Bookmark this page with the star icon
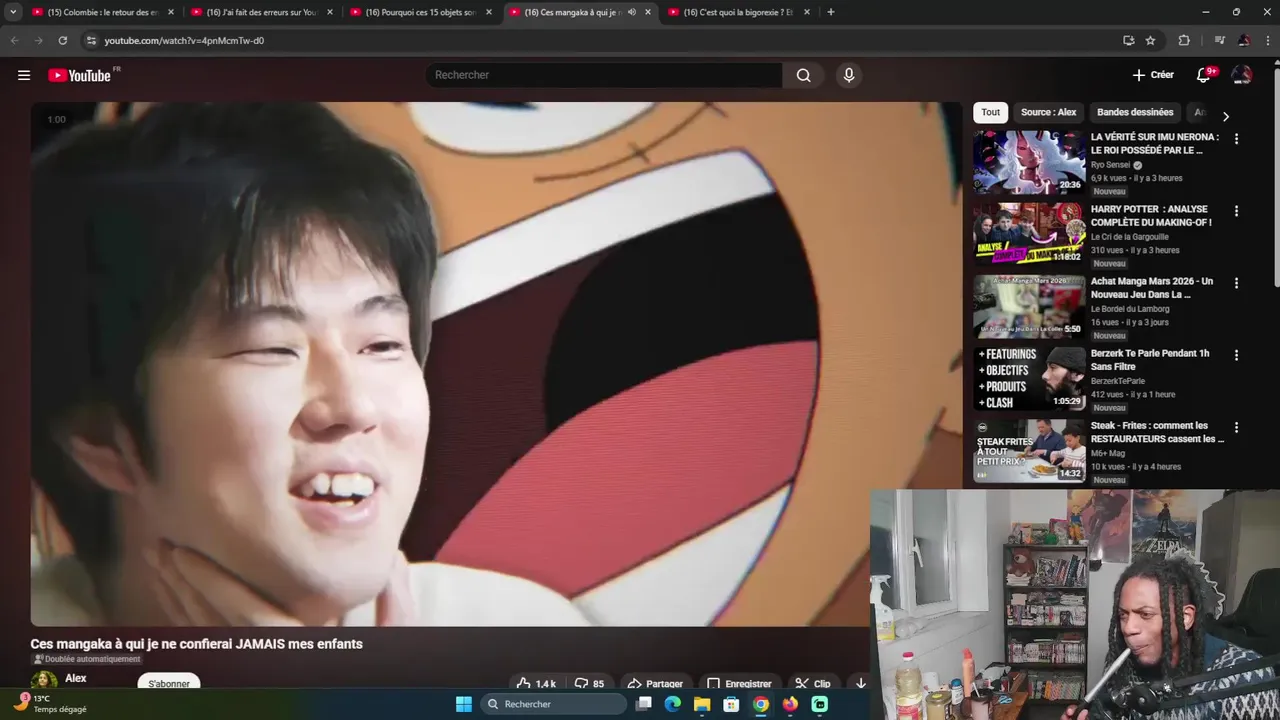Image resolution: width=1280 pixels, height=720 pixels. pyautogui.click(x=1150, y=40)
